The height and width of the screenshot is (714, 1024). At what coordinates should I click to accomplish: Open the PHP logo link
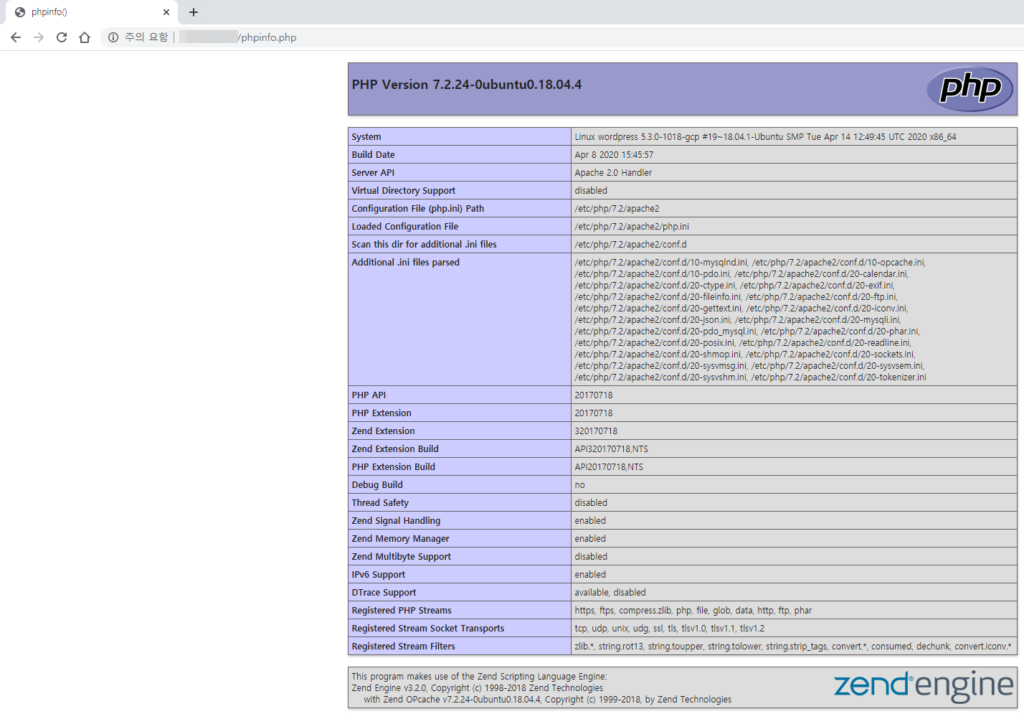(970, 89)
